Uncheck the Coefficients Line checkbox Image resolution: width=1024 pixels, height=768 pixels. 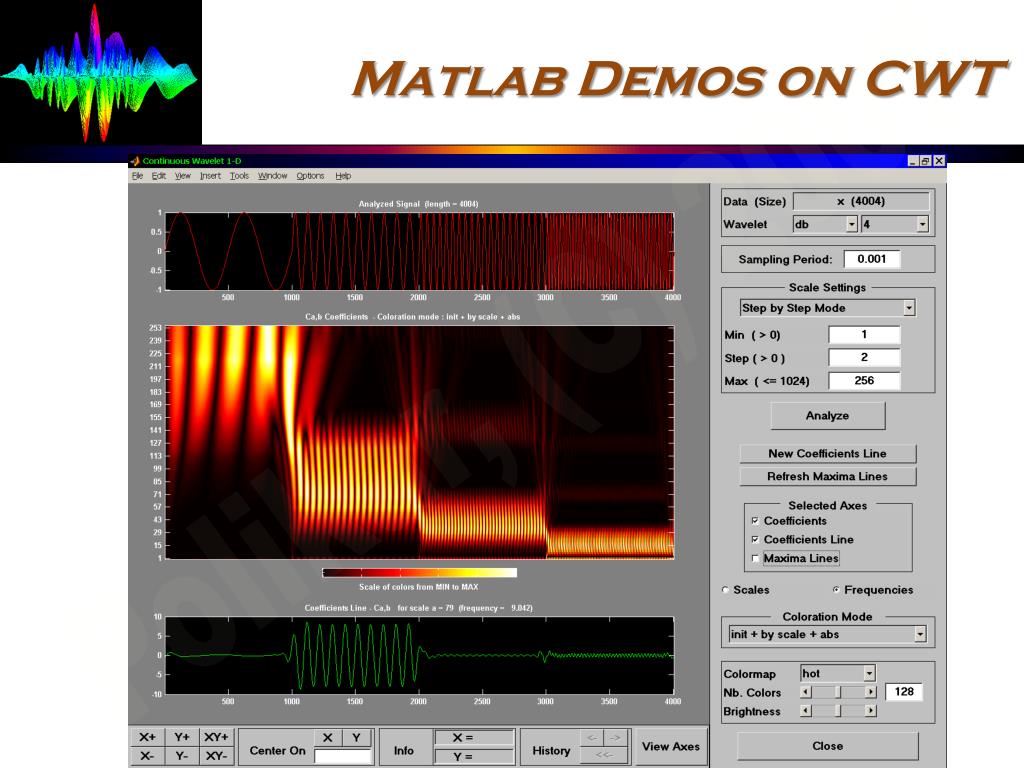pyautogui.click(x=755, y=539)
